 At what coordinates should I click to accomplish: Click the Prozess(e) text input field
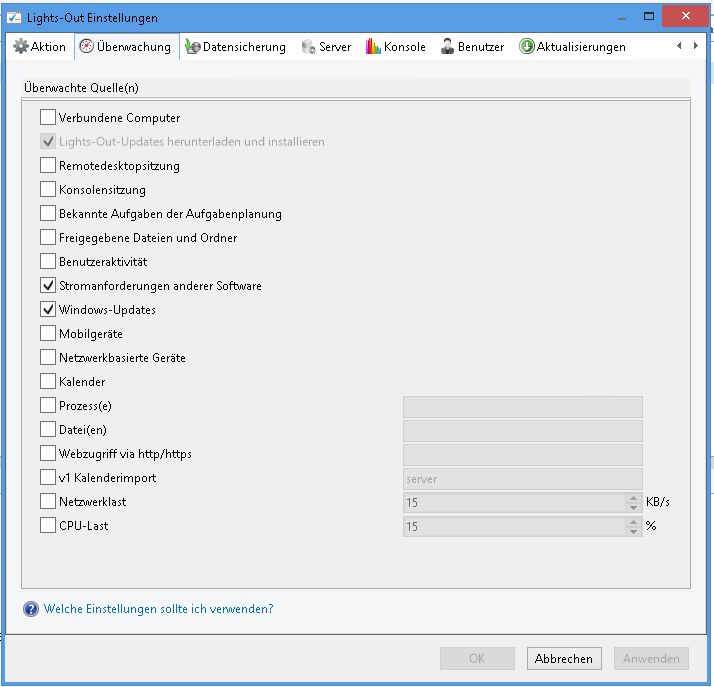(x=522, y=406)
